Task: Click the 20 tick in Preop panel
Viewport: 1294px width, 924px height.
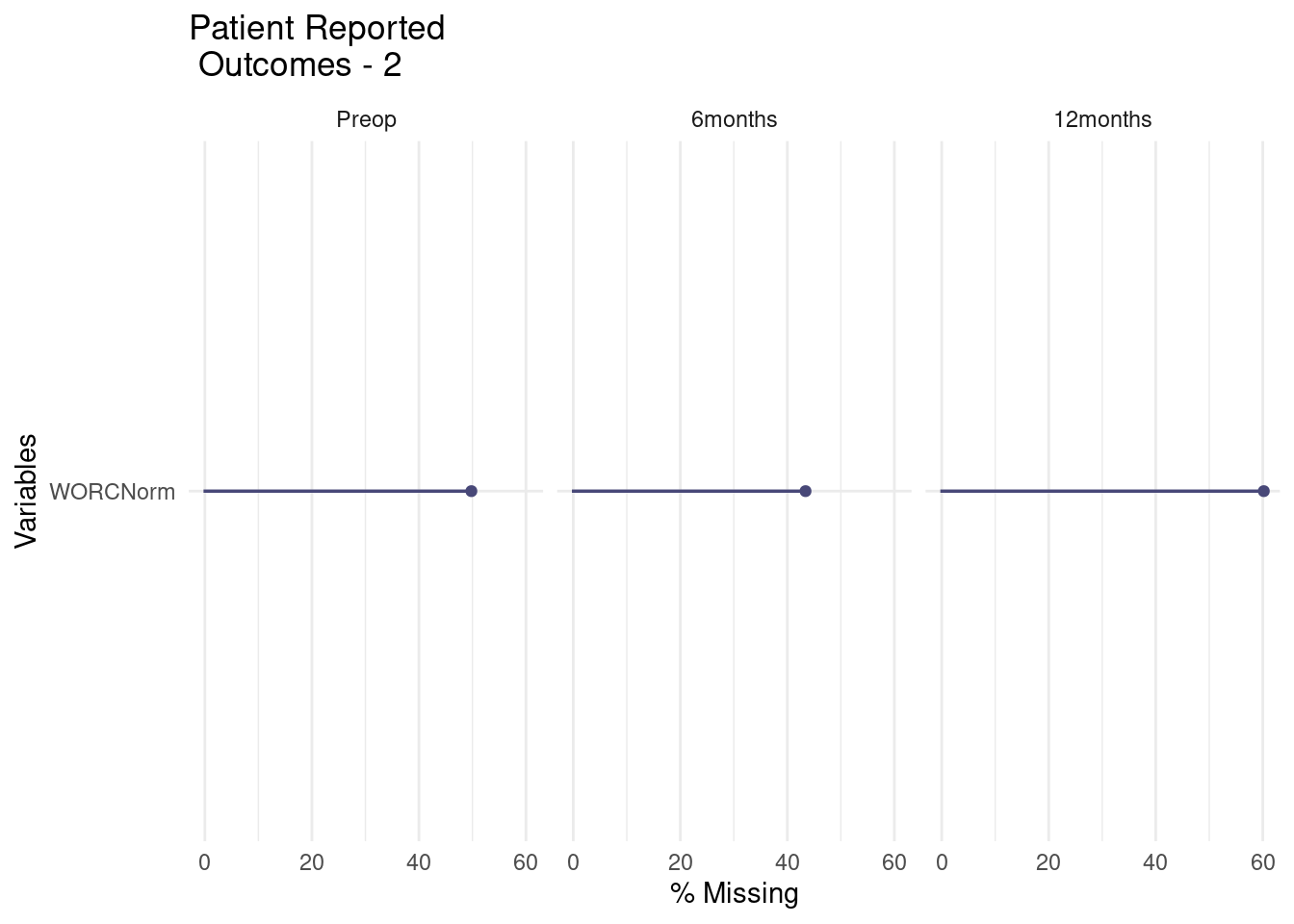Action: pyautogui.click(x=311, y=862)
